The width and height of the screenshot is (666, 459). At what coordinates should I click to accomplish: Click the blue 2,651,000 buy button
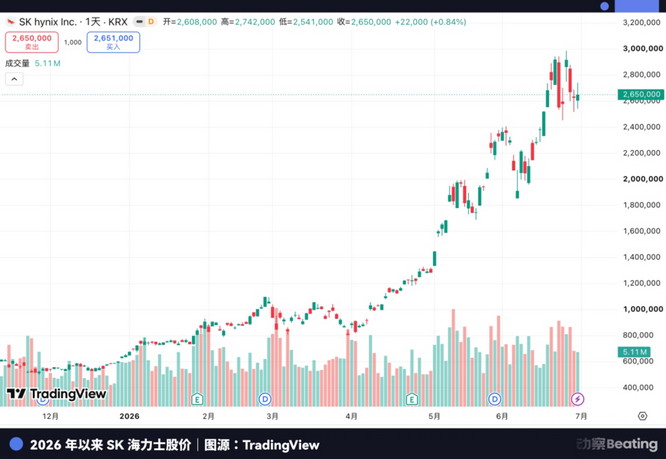[113, 42]
